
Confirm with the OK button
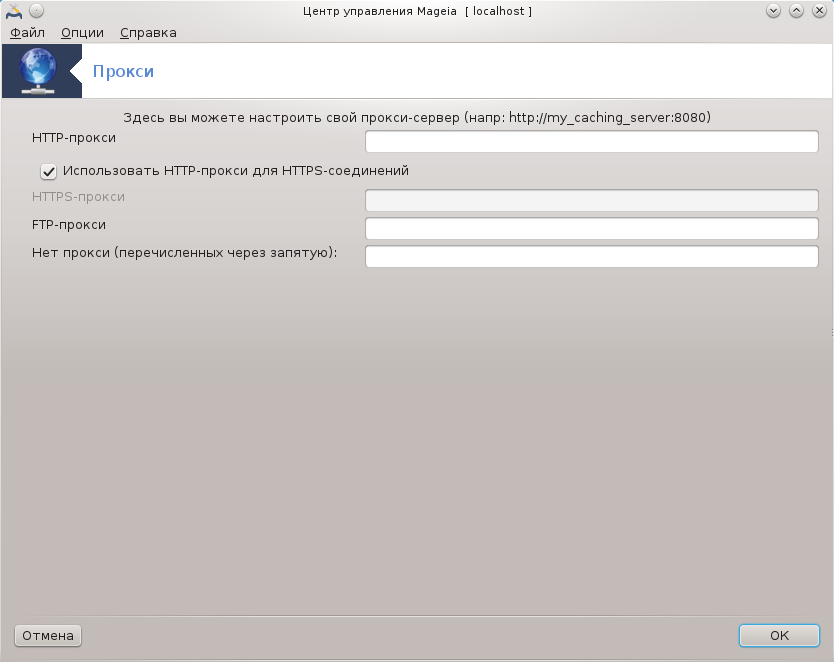tap(779, 635)
